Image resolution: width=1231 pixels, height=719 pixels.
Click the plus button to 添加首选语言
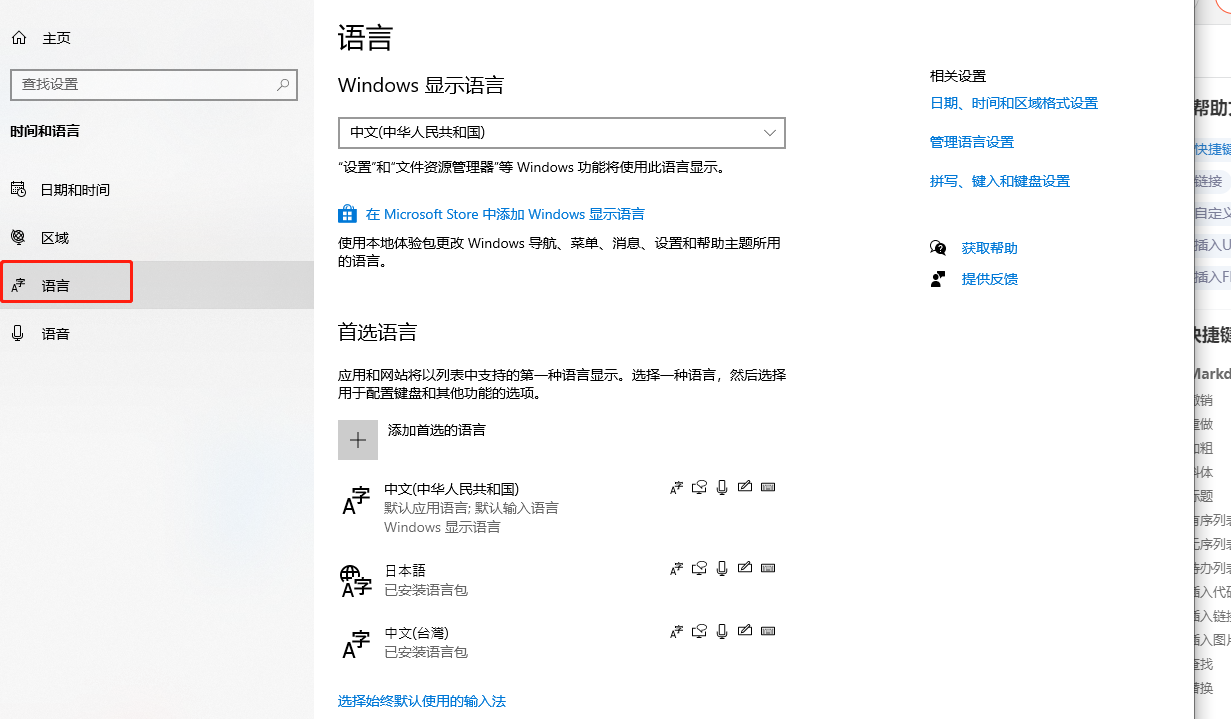tap(358, 440)
